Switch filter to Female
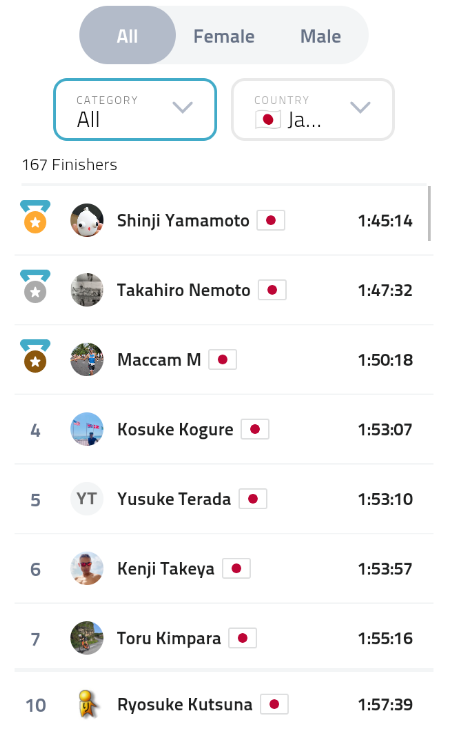Viewport: 450px width, 734px height. (x=224, y=36)
